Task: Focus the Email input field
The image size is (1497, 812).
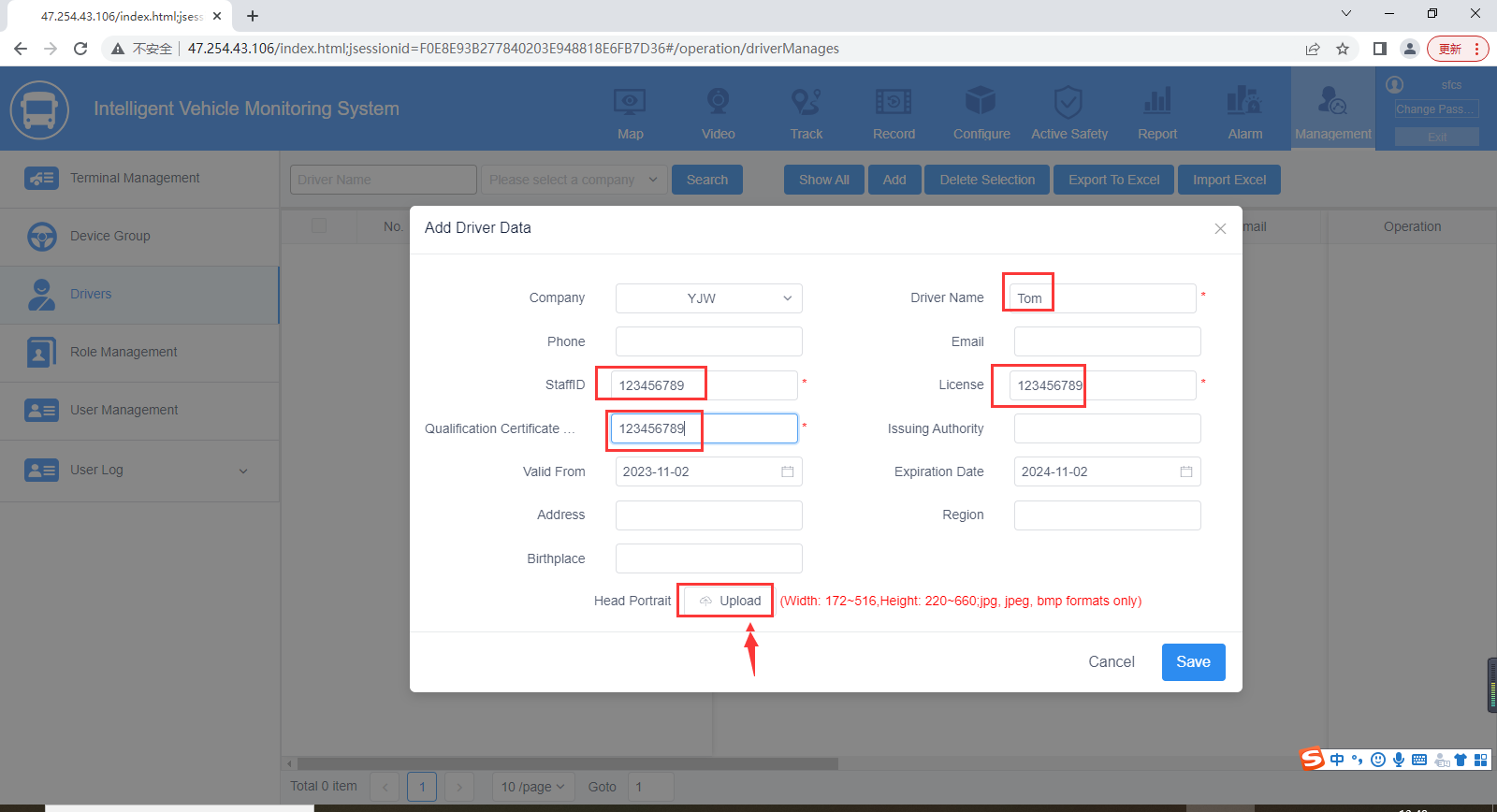Action: (1108, 341)
